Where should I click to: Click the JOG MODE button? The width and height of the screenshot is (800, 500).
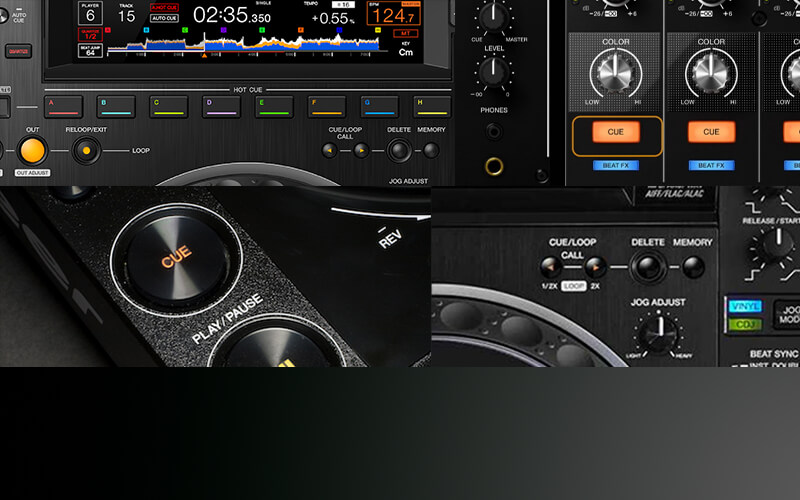[x=787, y=315]
